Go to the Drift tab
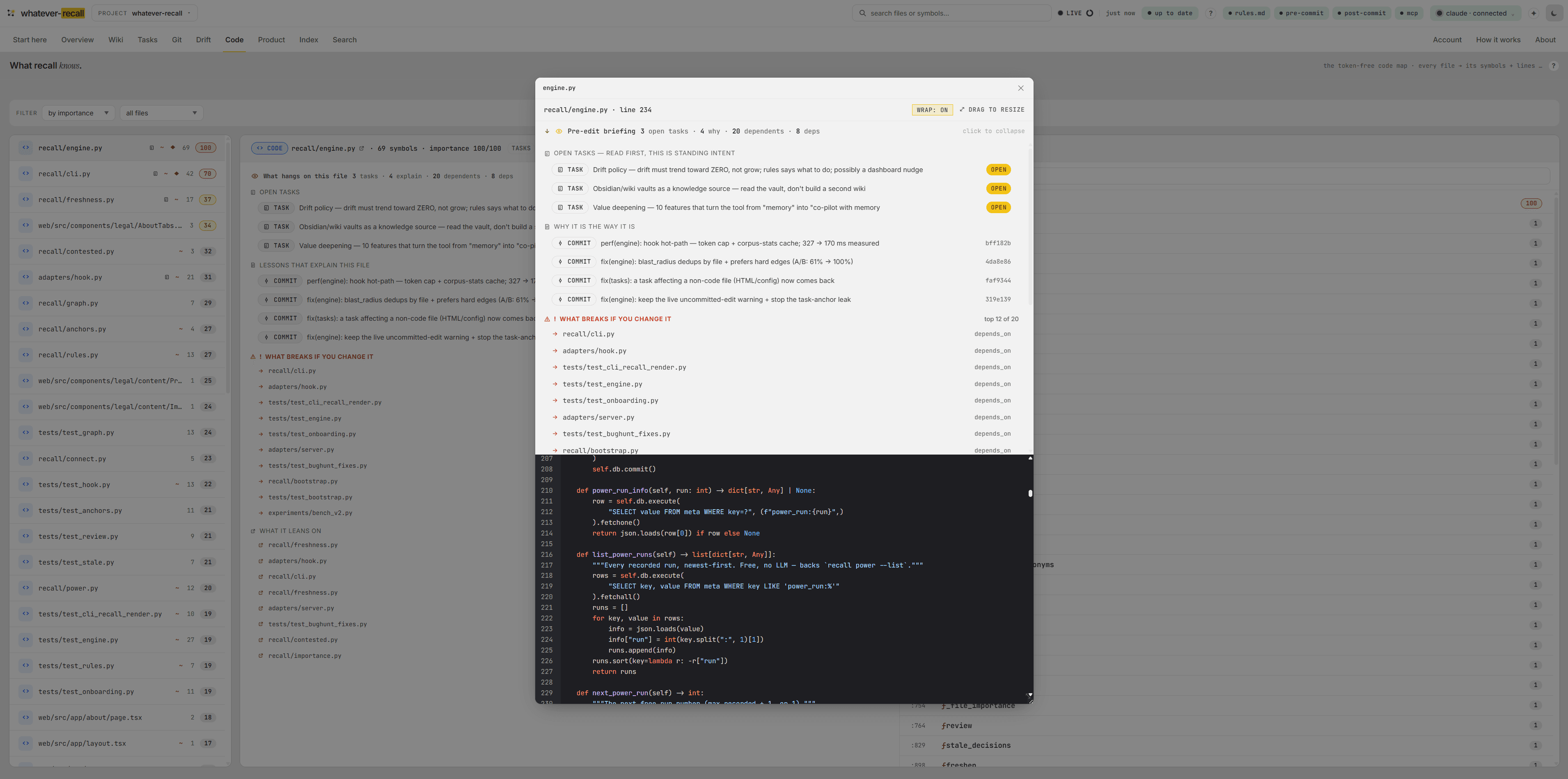1568x779 pixels. [x=203, y=39]
